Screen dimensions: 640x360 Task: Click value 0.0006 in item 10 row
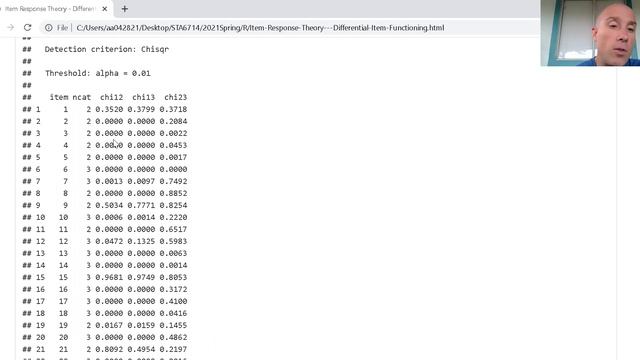point(109,217)
